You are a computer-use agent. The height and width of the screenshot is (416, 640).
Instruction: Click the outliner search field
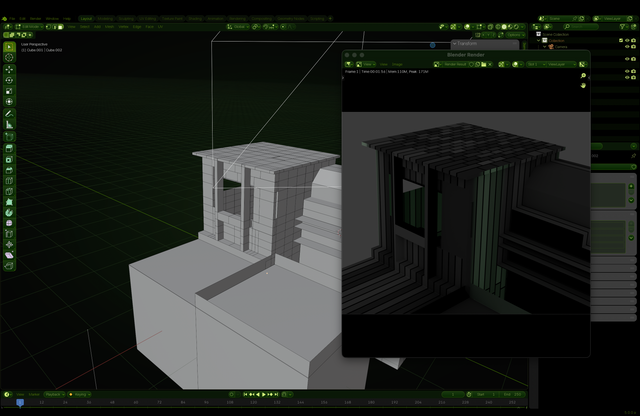(x=580, y=27)
